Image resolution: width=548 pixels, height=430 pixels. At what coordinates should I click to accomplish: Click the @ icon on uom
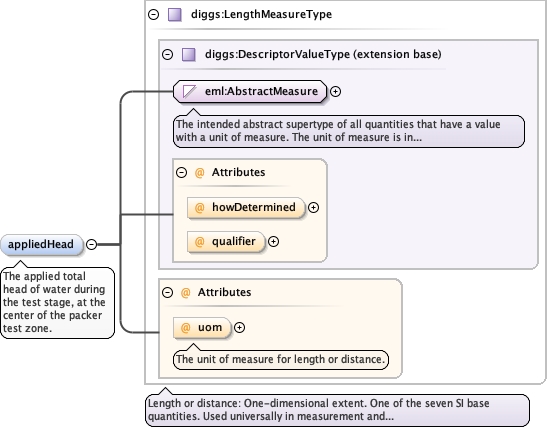point(185,328)
